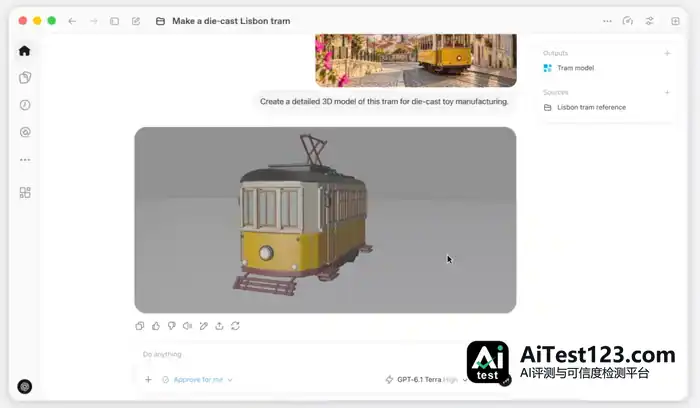Open the Tram model output
700x408 pixels.
click(x=569, y=68)
